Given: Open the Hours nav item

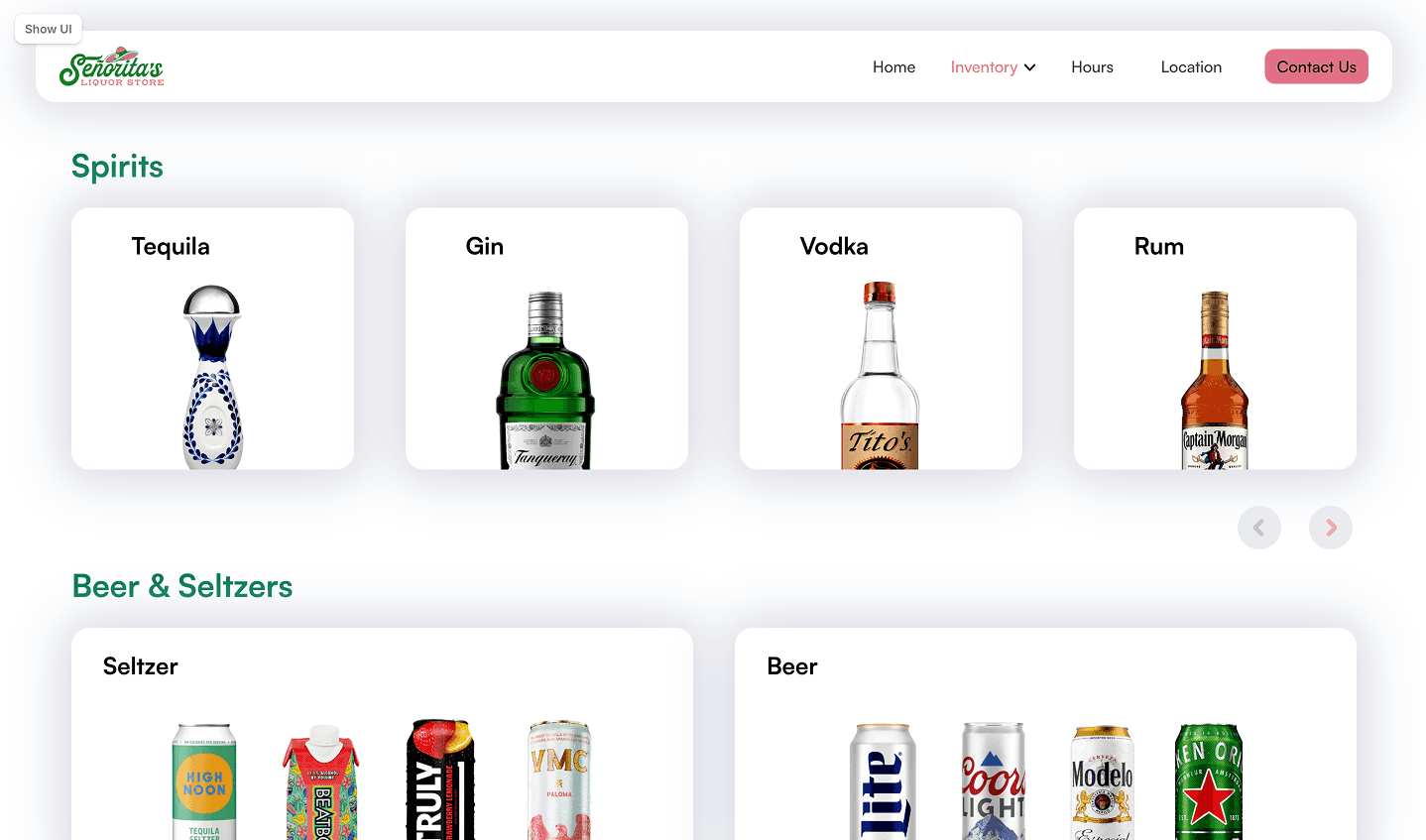Looking at the screenshot, I should pyautogui.click(x=1092, y=66).
